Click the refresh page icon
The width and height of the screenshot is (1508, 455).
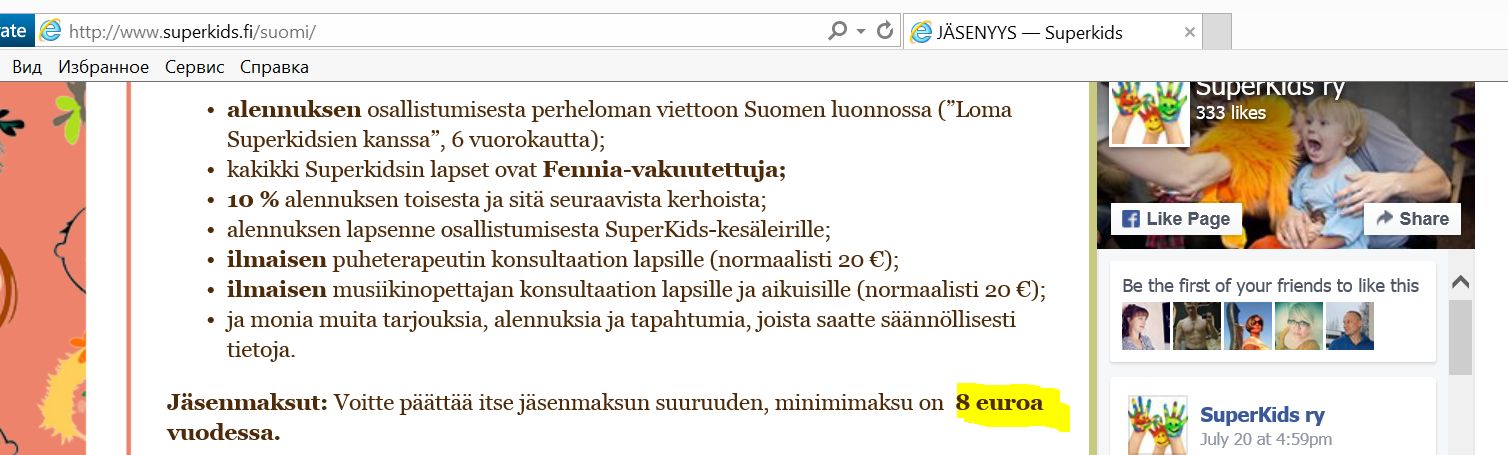coord(884,32)
